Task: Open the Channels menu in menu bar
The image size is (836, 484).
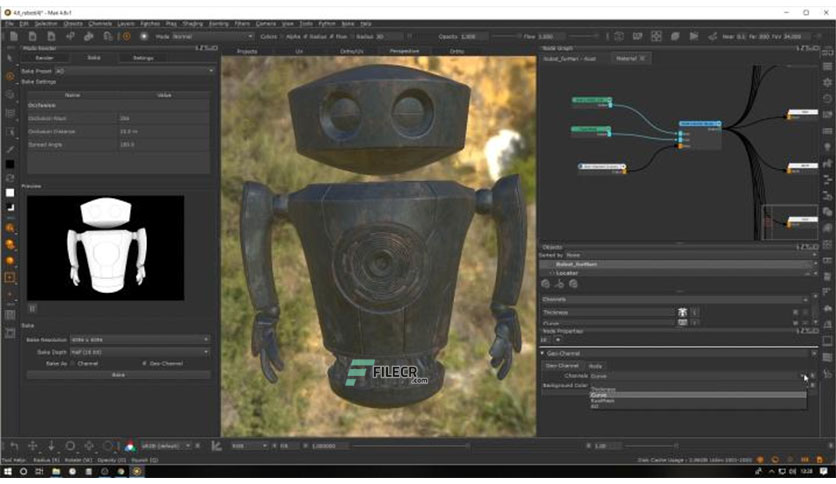Action: pos(100,23)
